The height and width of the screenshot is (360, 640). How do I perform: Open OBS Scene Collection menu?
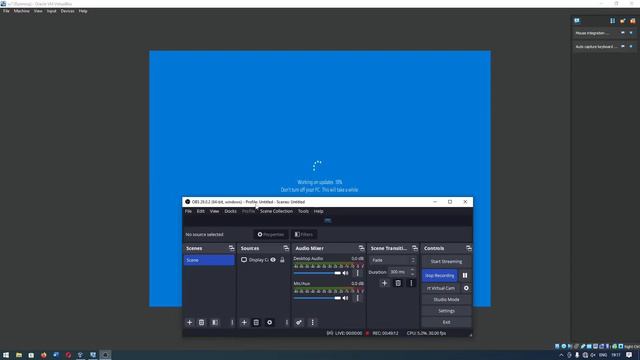click(276, 211)
